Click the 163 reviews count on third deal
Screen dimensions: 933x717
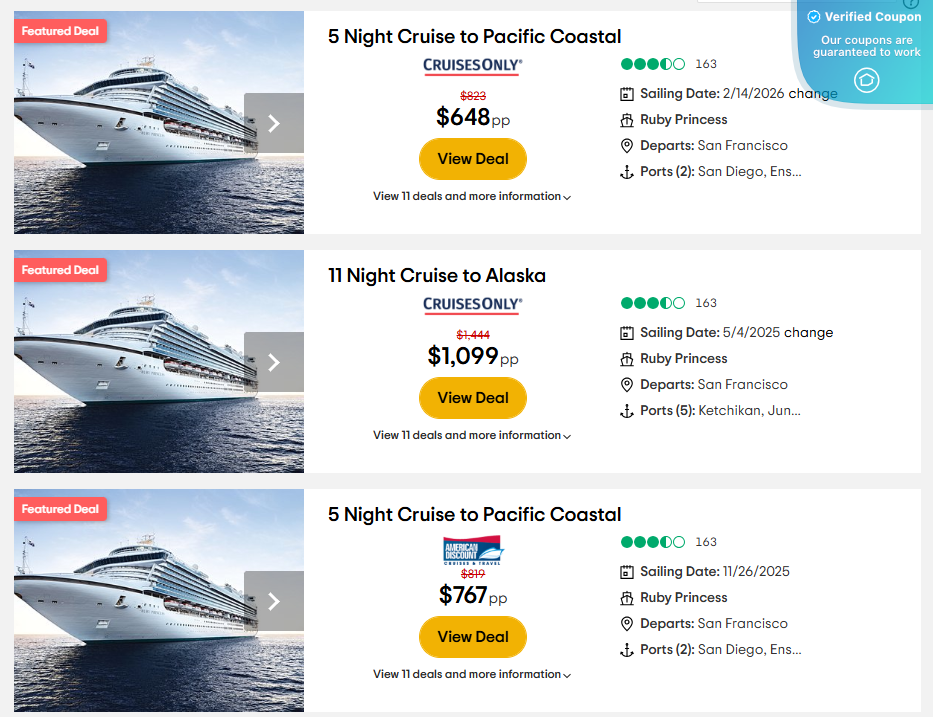pyautogui.click(x=706, y=542)
